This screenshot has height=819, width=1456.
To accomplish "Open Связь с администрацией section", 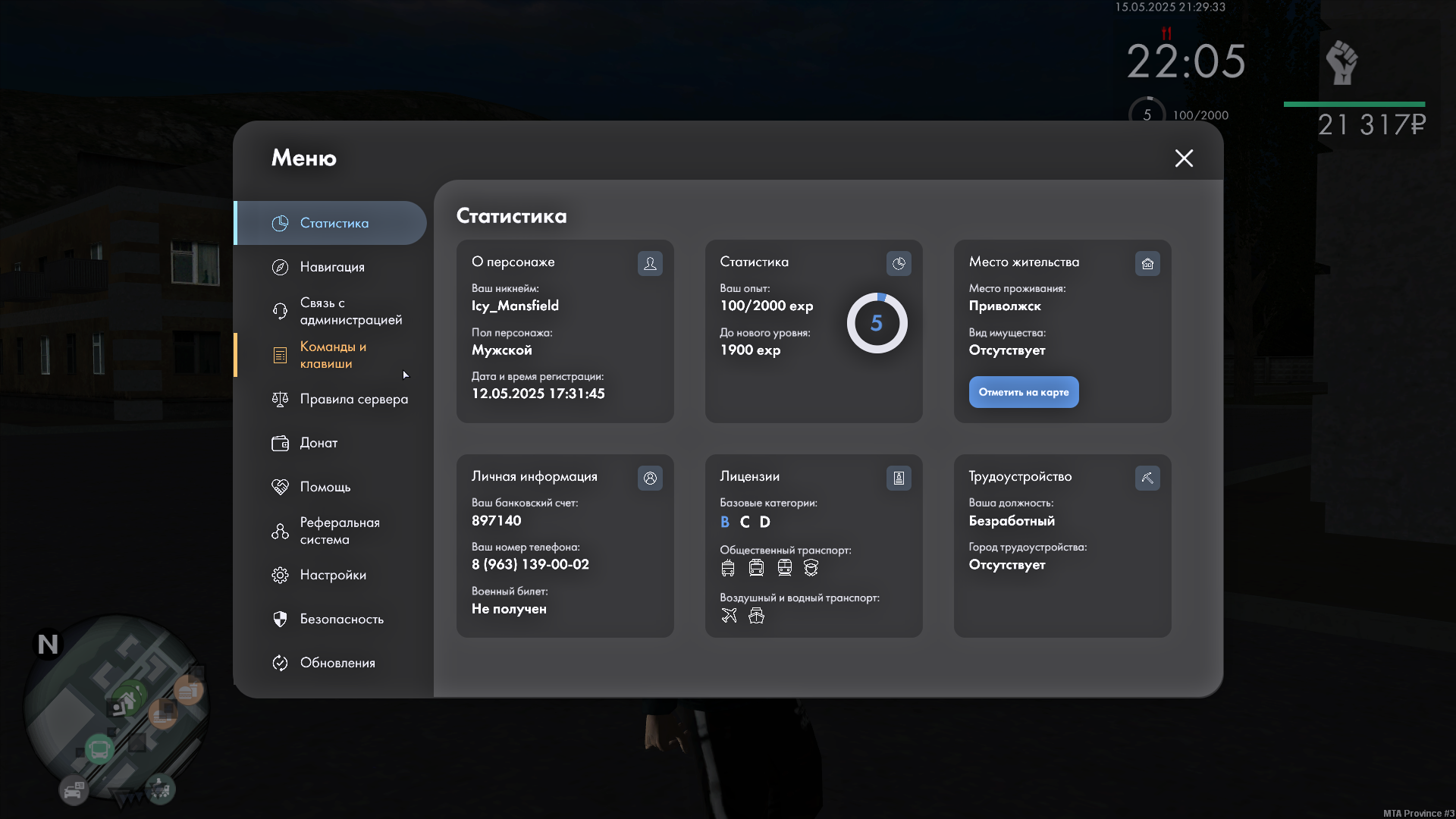I will pos(331,311).
